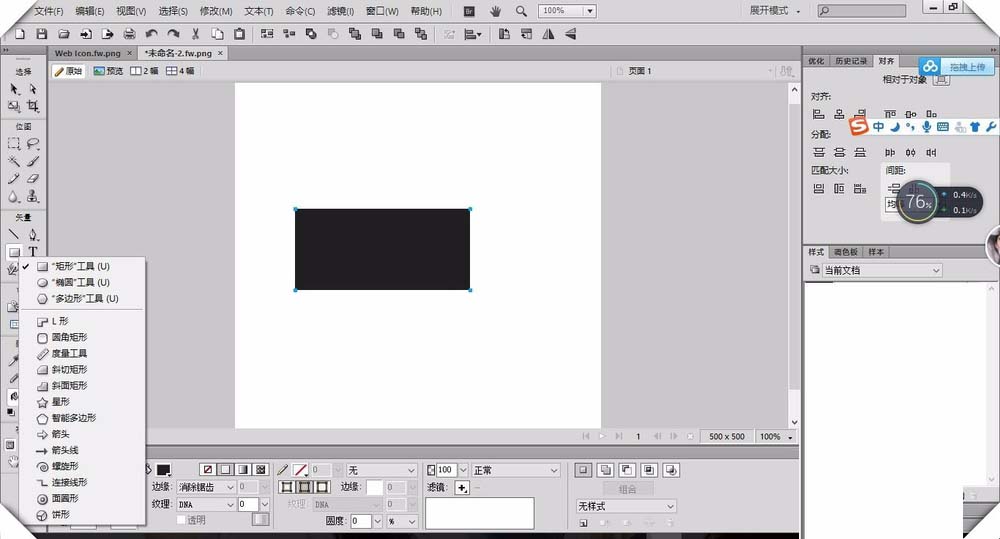
Task: Switch to 4幅 (4-up) view mode
Action: pos(180,71)
